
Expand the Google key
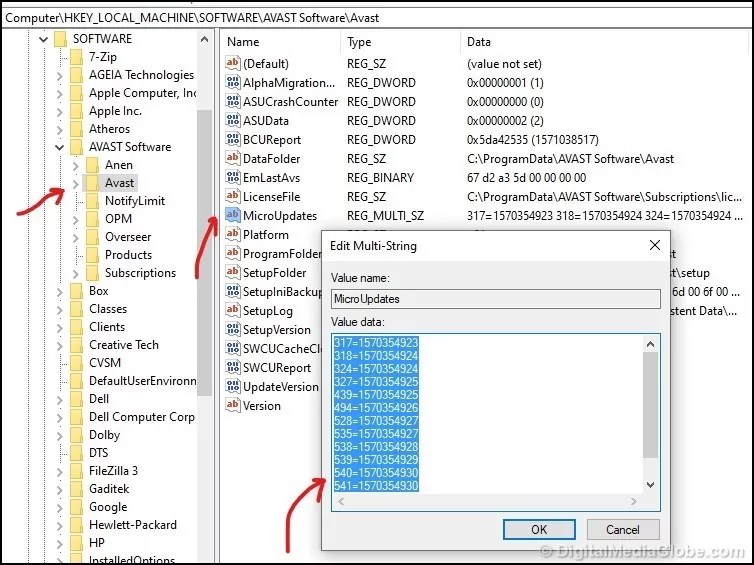(59, 507)
